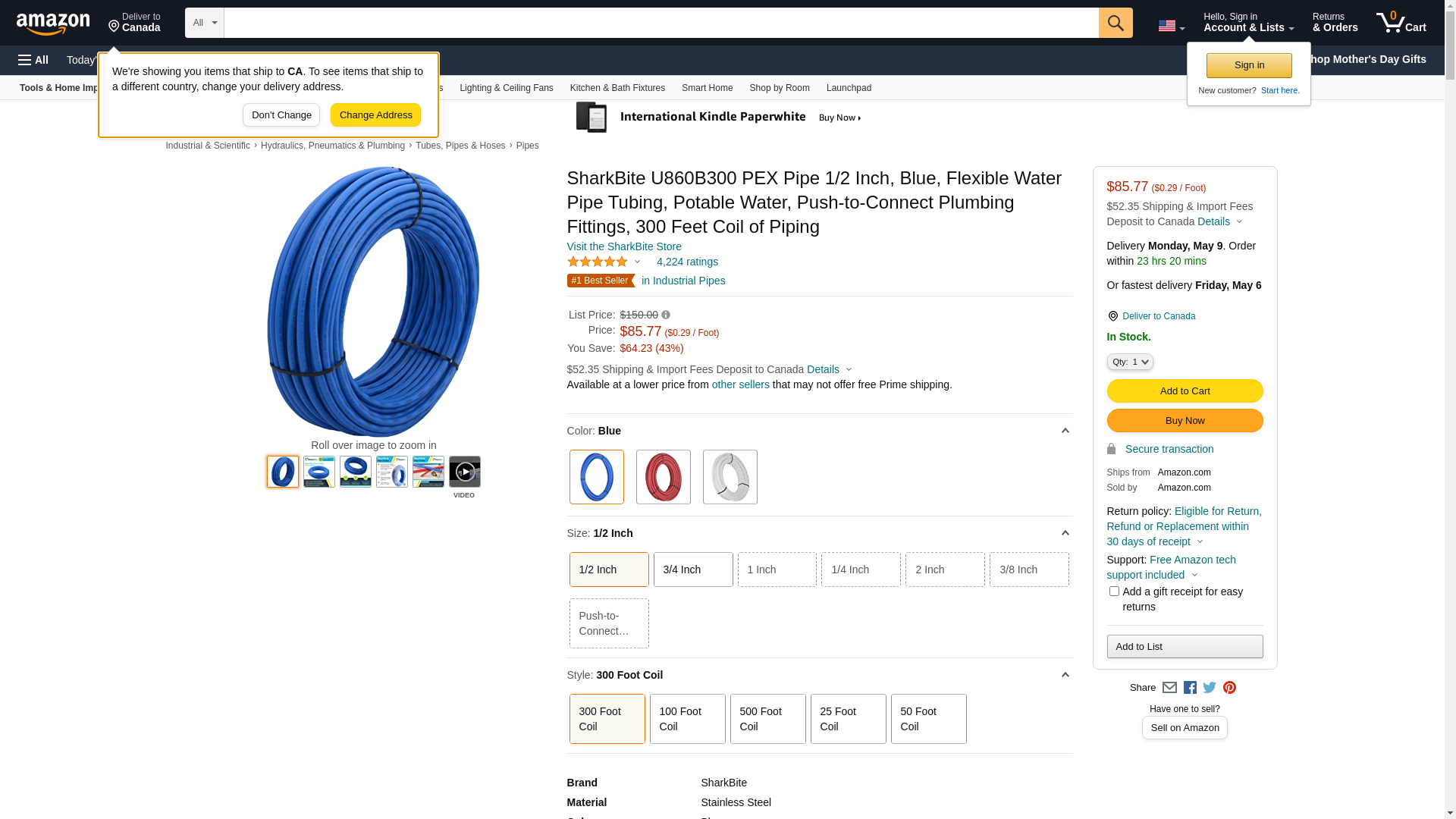Click the Add to Cart button
Screen dimensions: 1456x819
(x=1185, y=391)
